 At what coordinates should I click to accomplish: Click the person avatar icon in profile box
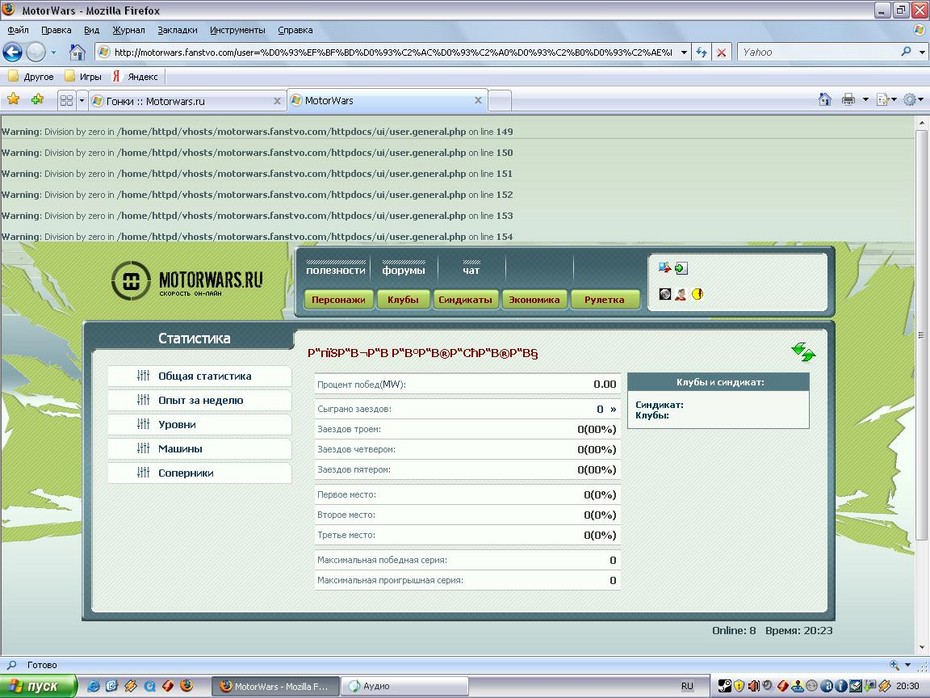click(681, 294)
